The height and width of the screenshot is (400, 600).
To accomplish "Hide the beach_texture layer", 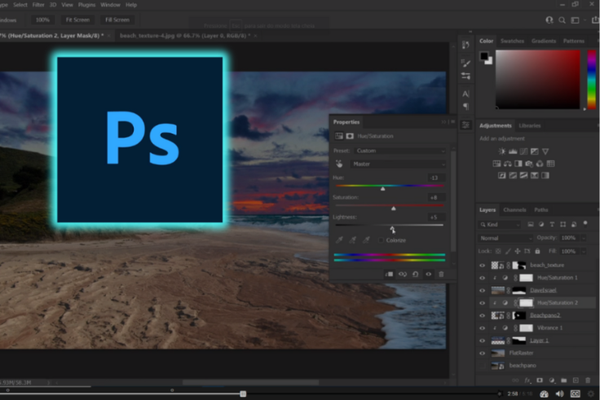I will click(x=483, y=264).
